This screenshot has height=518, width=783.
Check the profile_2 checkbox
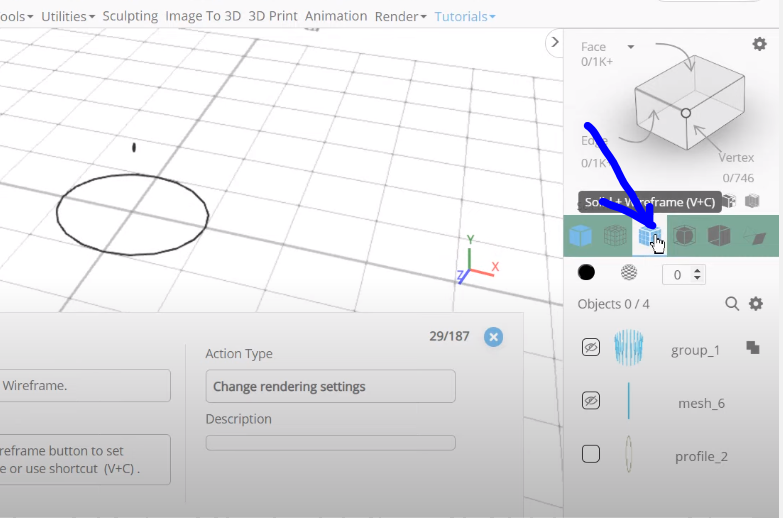point(591,454)
